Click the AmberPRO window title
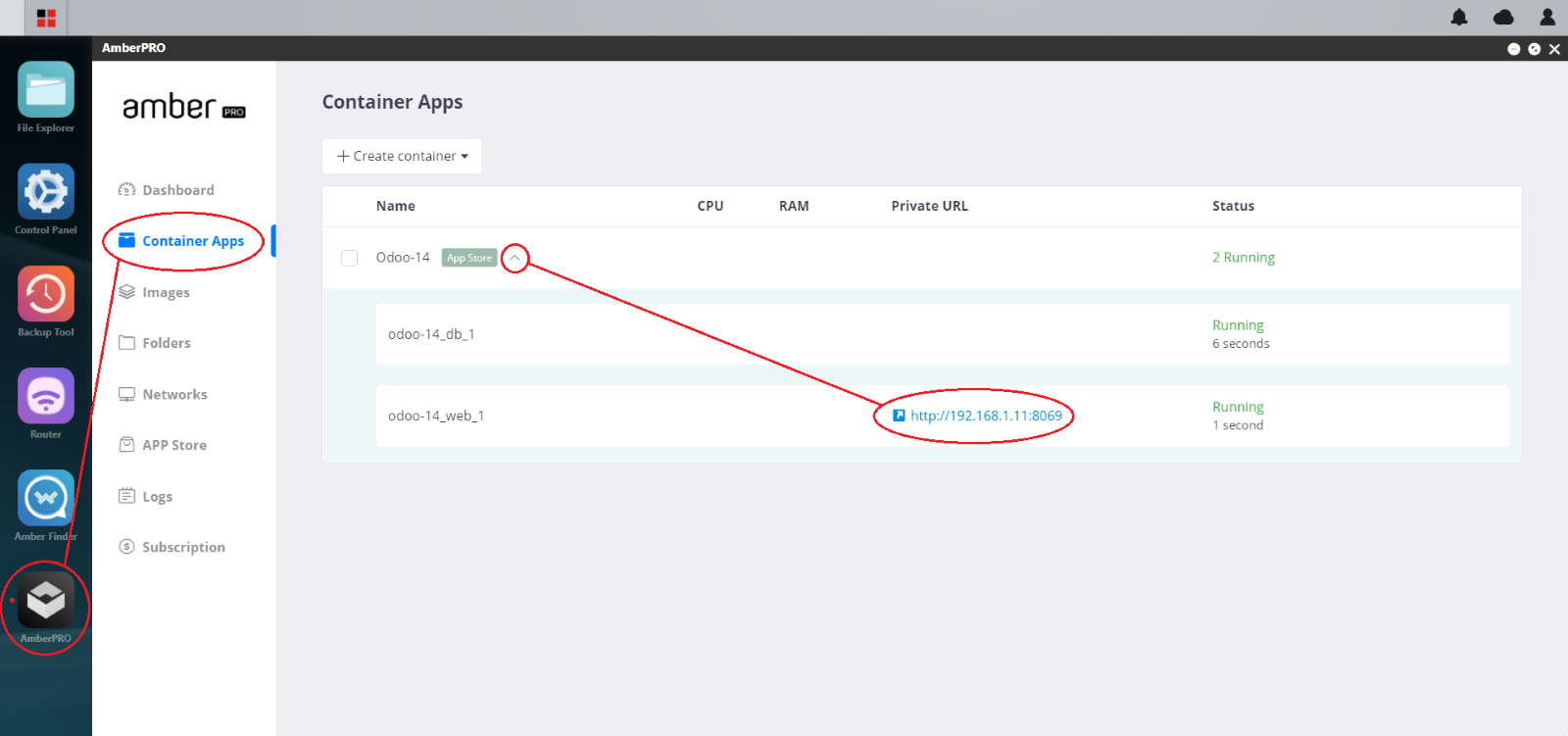The height and width of the screenshot is (736, 1568). click(x=133, y=48)
